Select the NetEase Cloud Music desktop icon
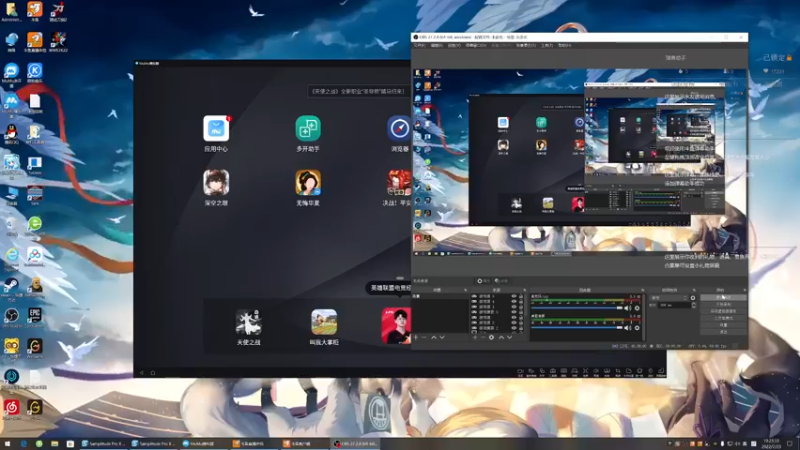Screen dimensions: 800x450 [x=11, y=408]
